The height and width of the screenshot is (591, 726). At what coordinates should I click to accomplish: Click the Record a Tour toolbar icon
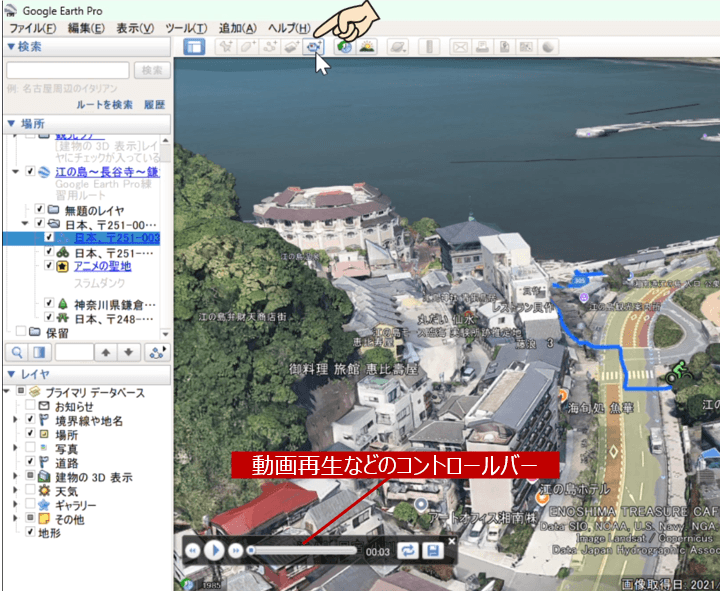(x=316, y=47)
